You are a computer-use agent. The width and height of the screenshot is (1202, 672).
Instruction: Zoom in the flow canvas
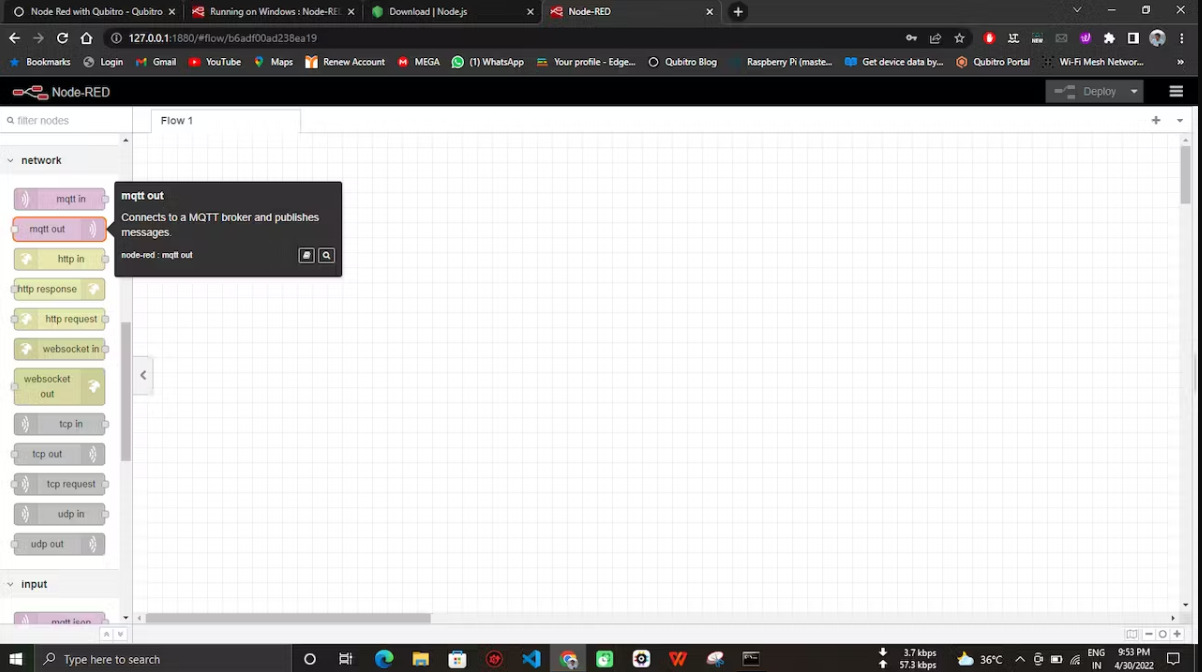[x=1177, y=634]
